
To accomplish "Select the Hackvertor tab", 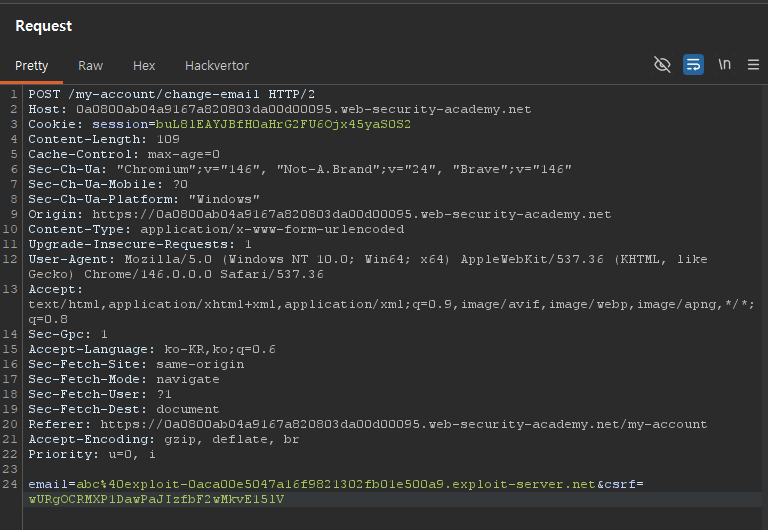I will (x=217, y=65).
